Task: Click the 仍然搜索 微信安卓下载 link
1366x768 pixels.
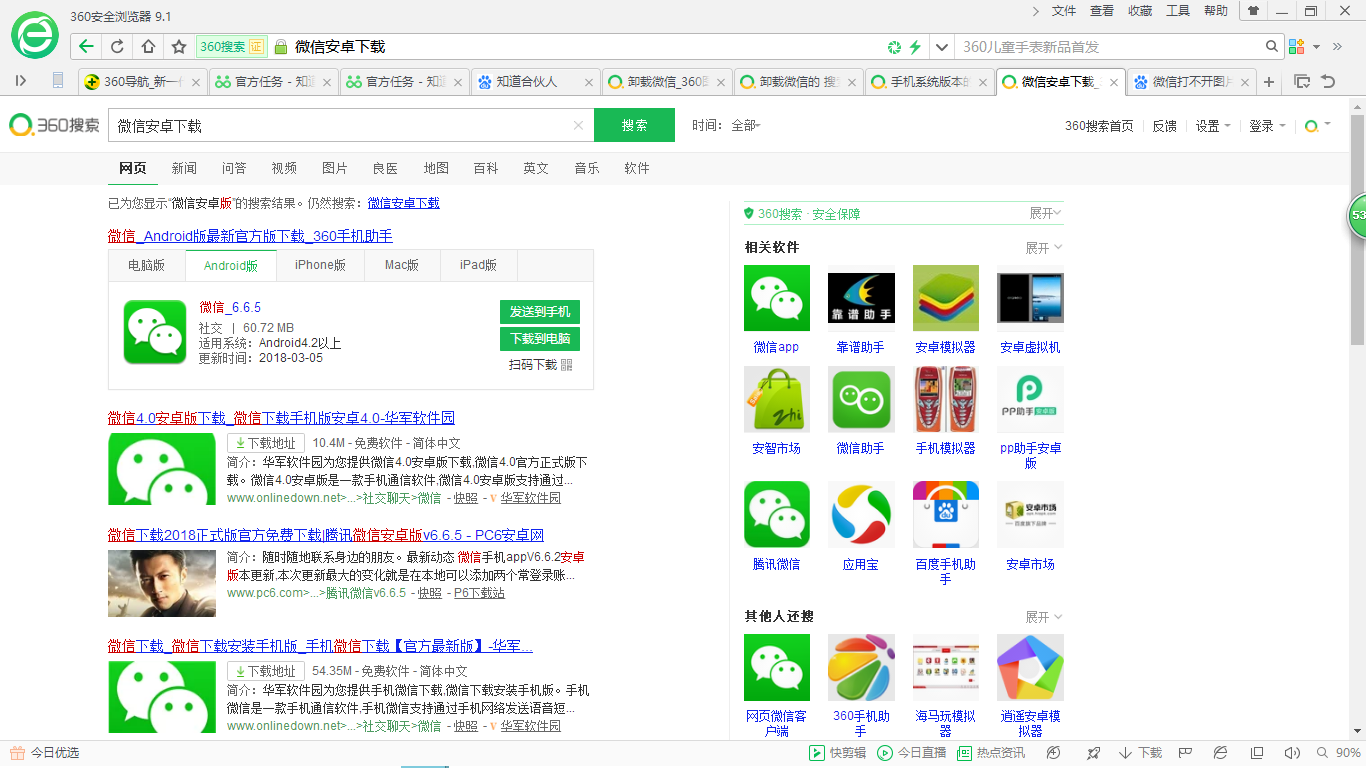Action: (403, 203)
